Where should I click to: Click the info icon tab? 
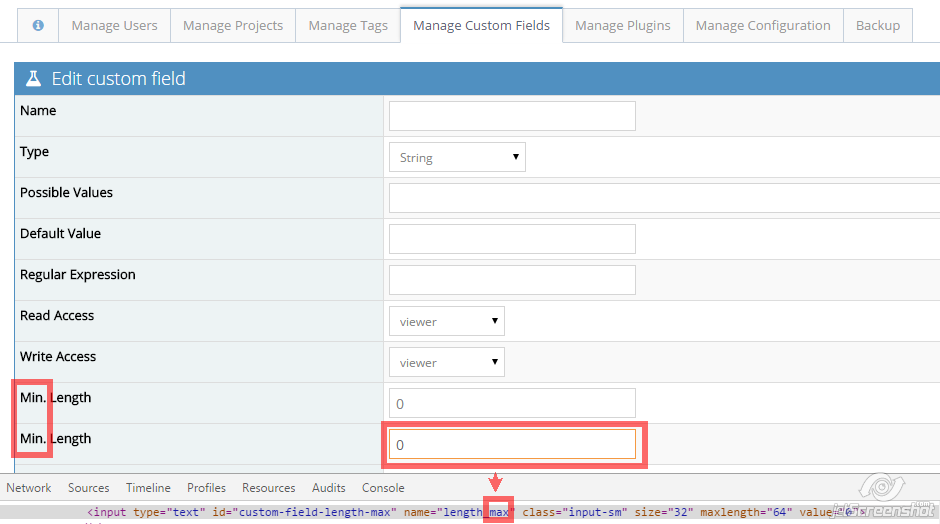click(x=38, y=26)
